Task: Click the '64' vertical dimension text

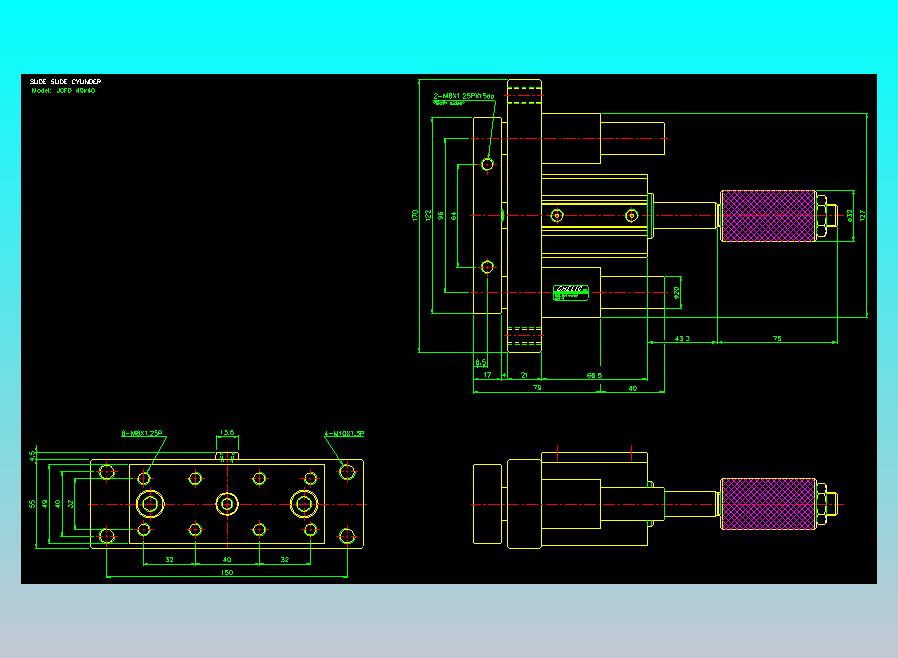Action: pyautogui.click(x=454, y=215)
